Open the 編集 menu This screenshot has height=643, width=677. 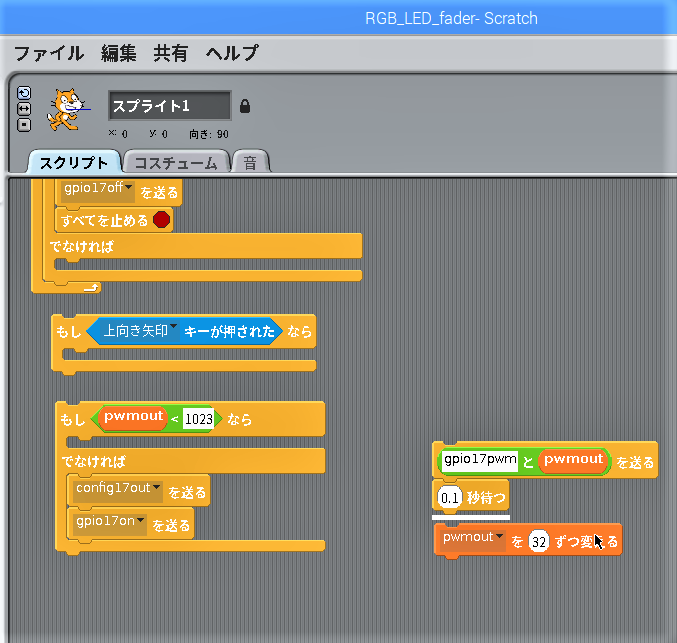tap(119, 53)
